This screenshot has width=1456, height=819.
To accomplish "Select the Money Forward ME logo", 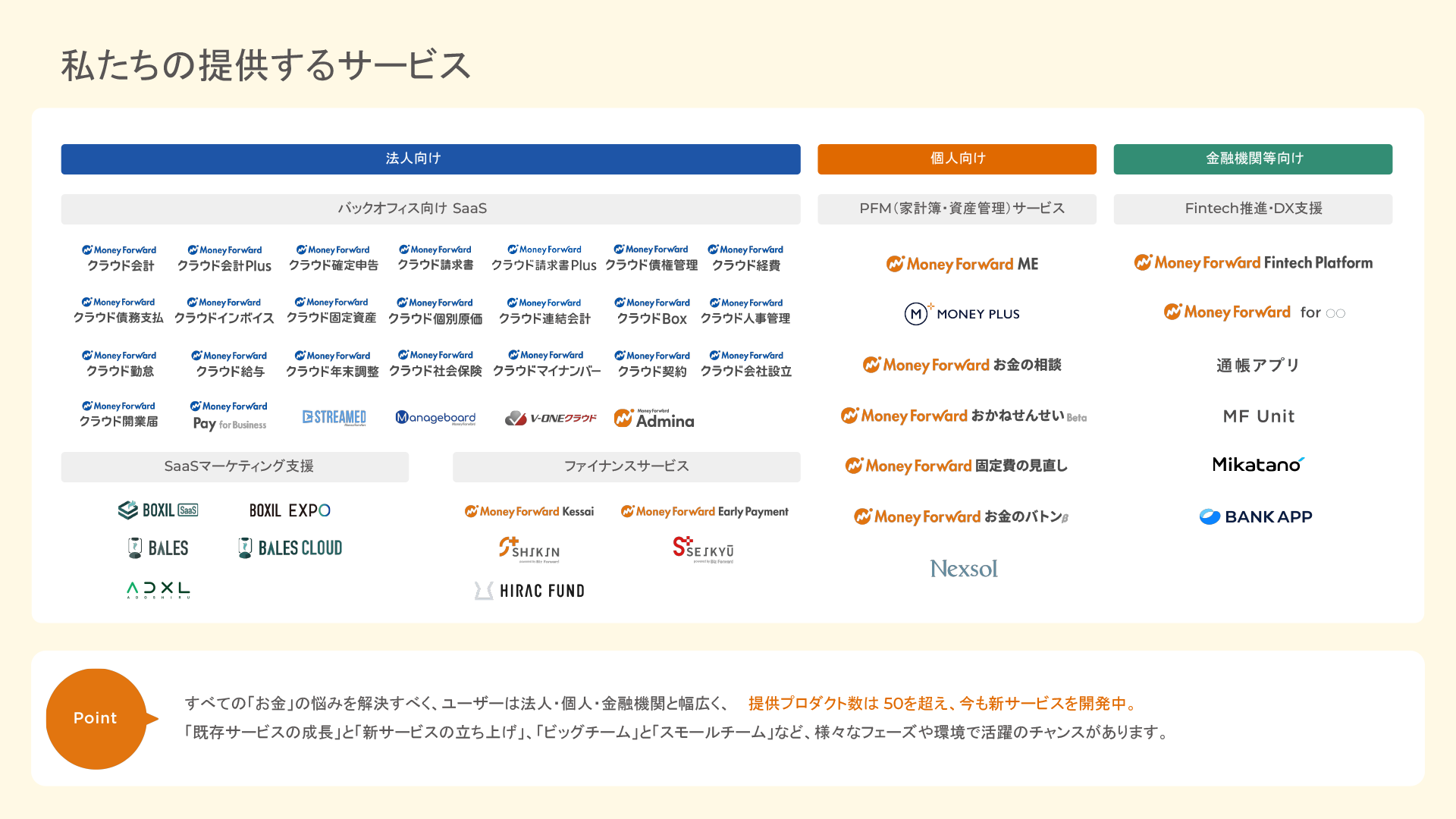I will (x=962, y=264).
